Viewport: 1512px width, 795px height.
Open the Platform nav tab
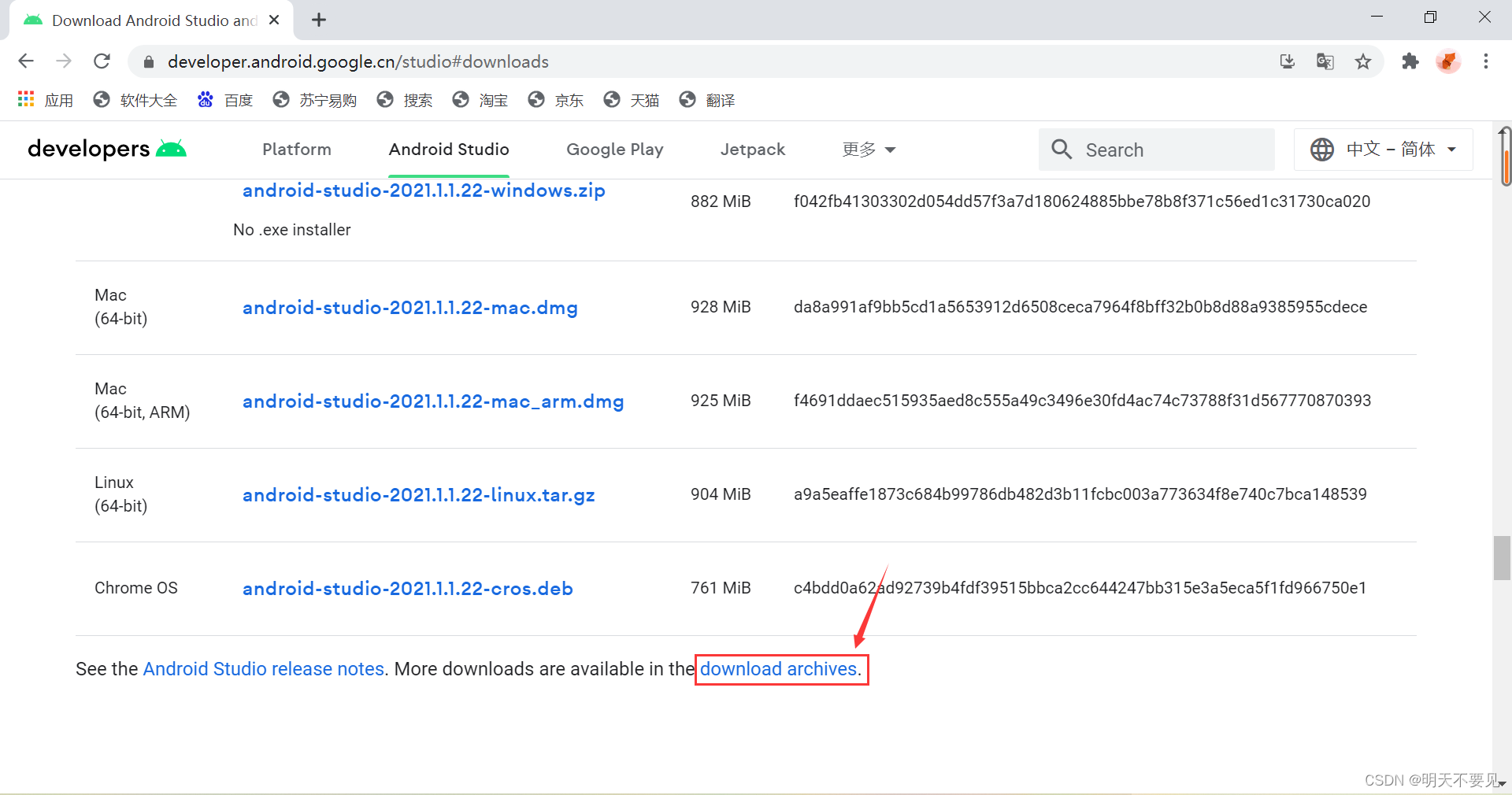click(x=297, y=150)
